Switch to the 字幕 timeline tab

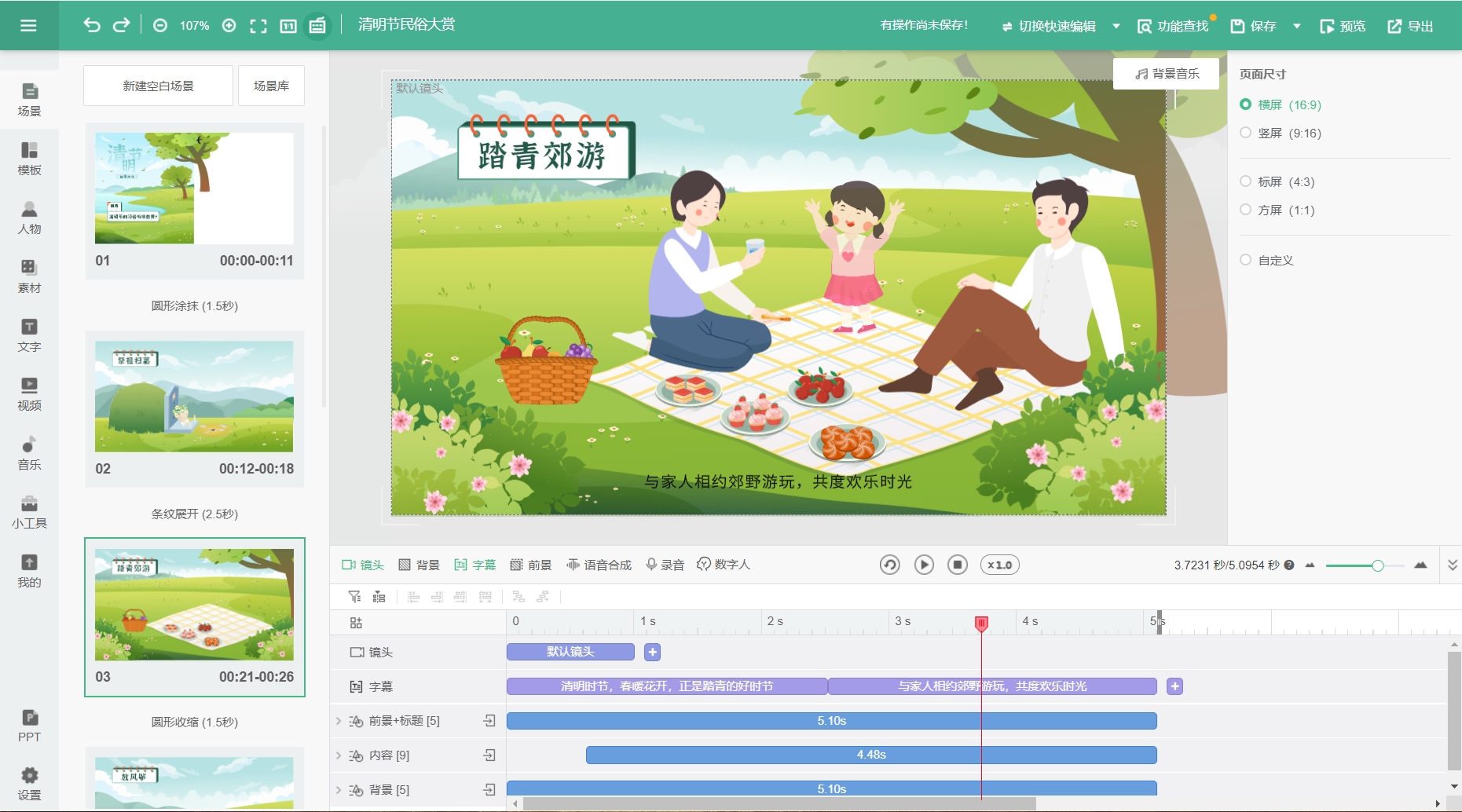[x=475, y=565]
